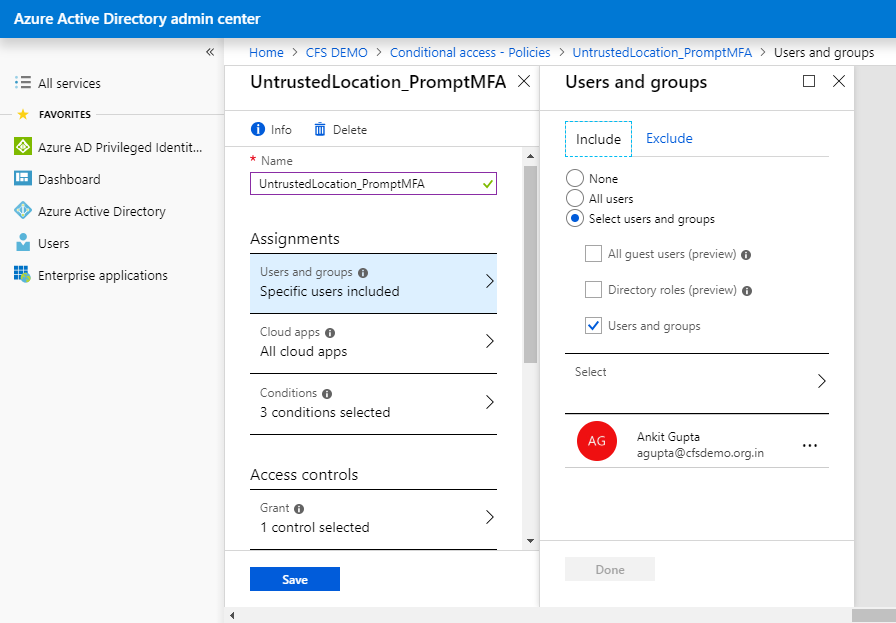Click the AG avatar for Ankit Gupta
The image size is (896, 623).
coord(597,441)
